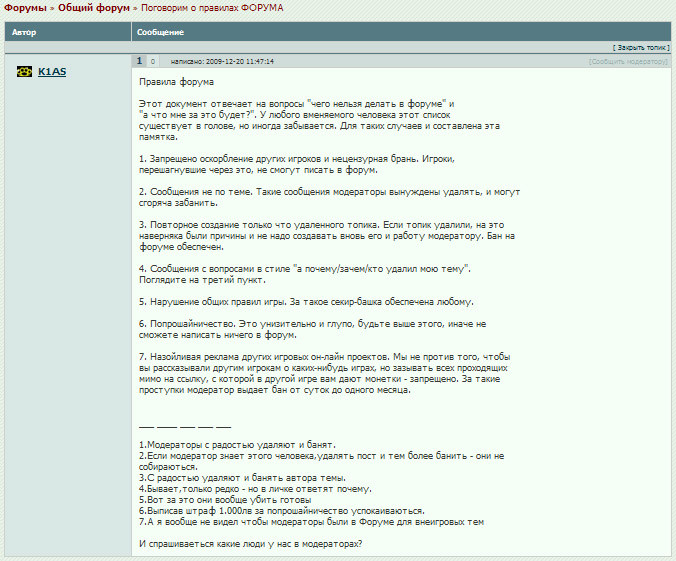Click comment line 5.Вот за это они

coord(225,500)
